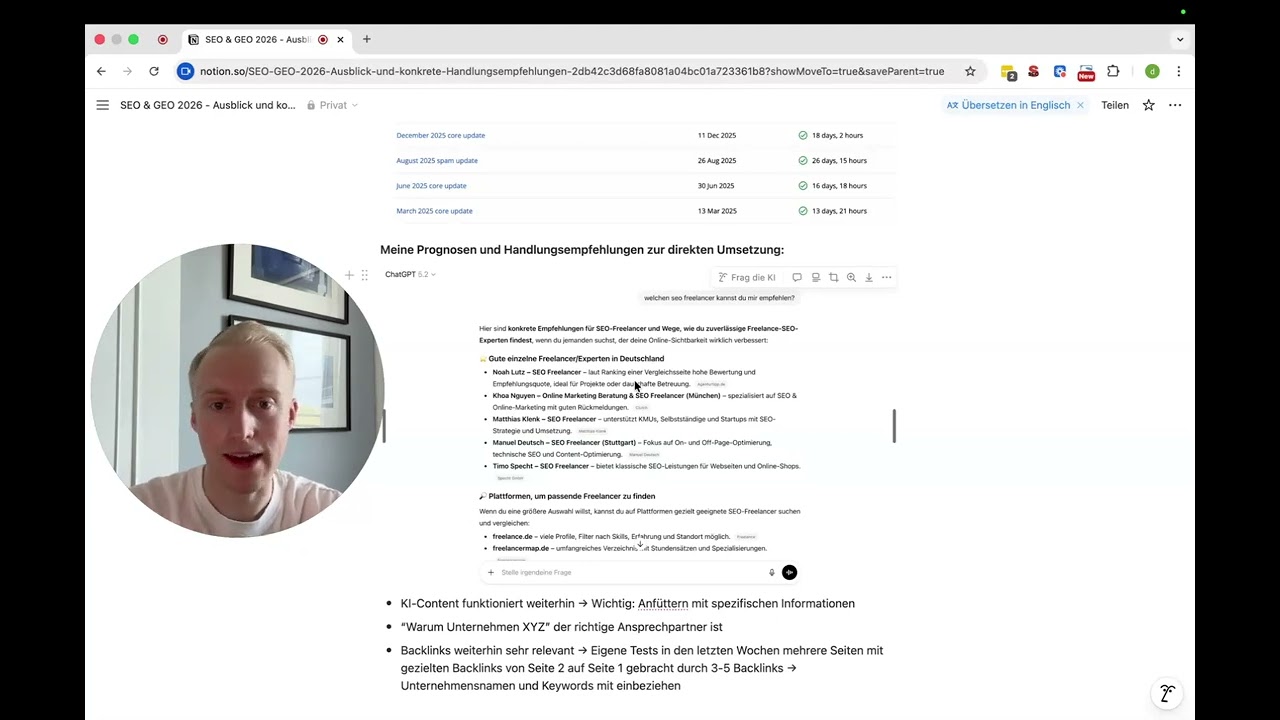Open the image block more options
1280x720 pixels.
(x=886, y=277)
